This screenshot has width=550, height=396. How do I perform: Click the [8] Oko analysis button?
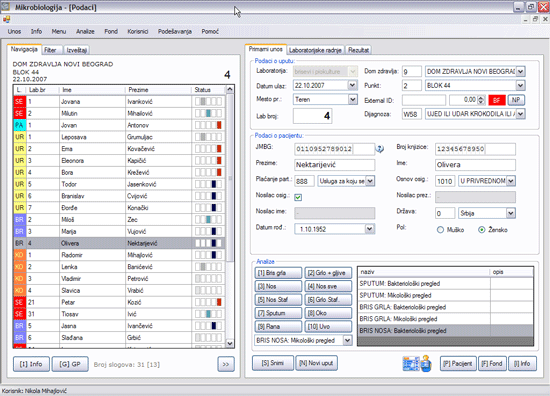[x=328, y=313]
